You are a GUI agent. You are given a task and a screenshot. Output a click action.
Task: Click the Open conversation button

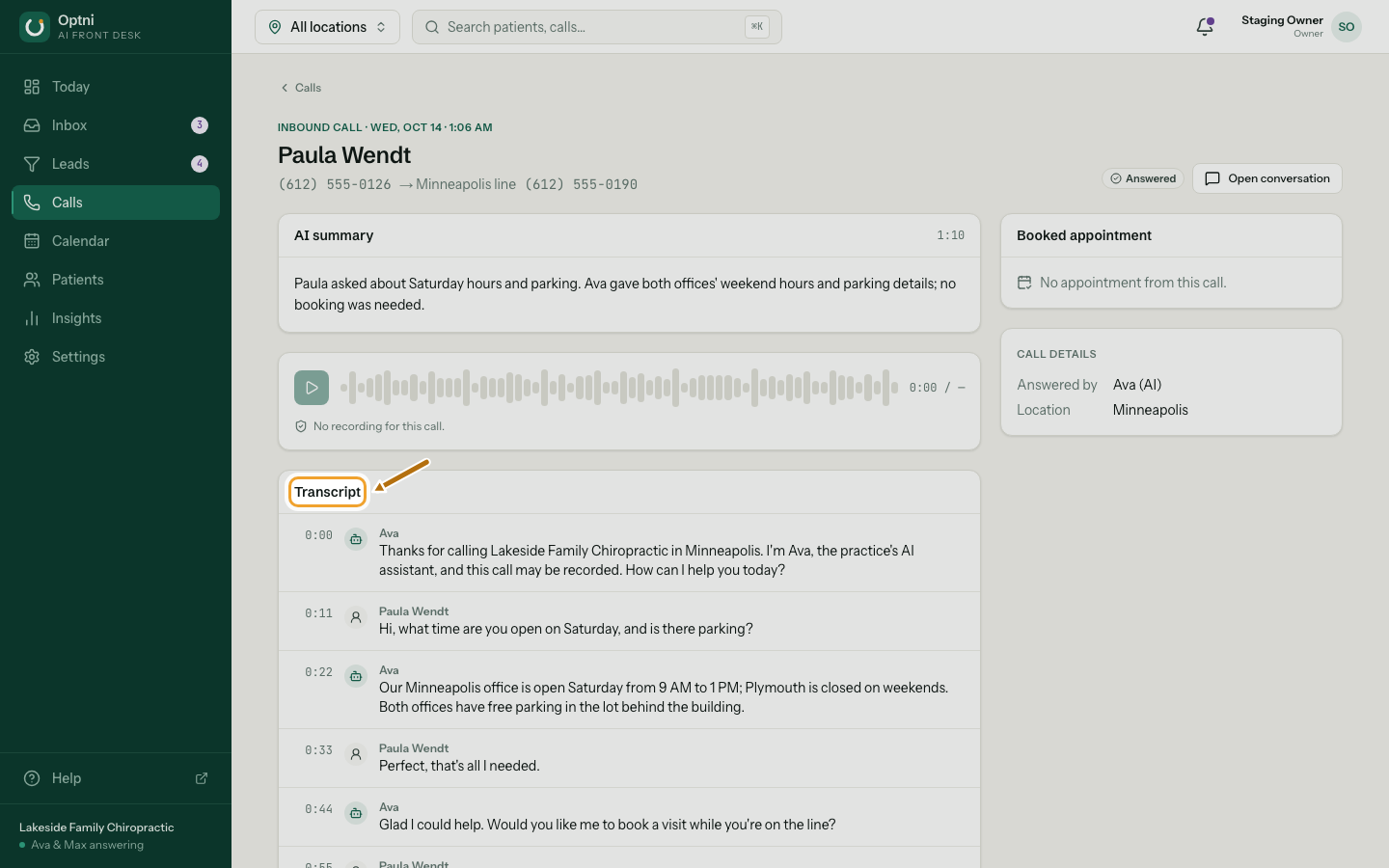[1267, 178]
